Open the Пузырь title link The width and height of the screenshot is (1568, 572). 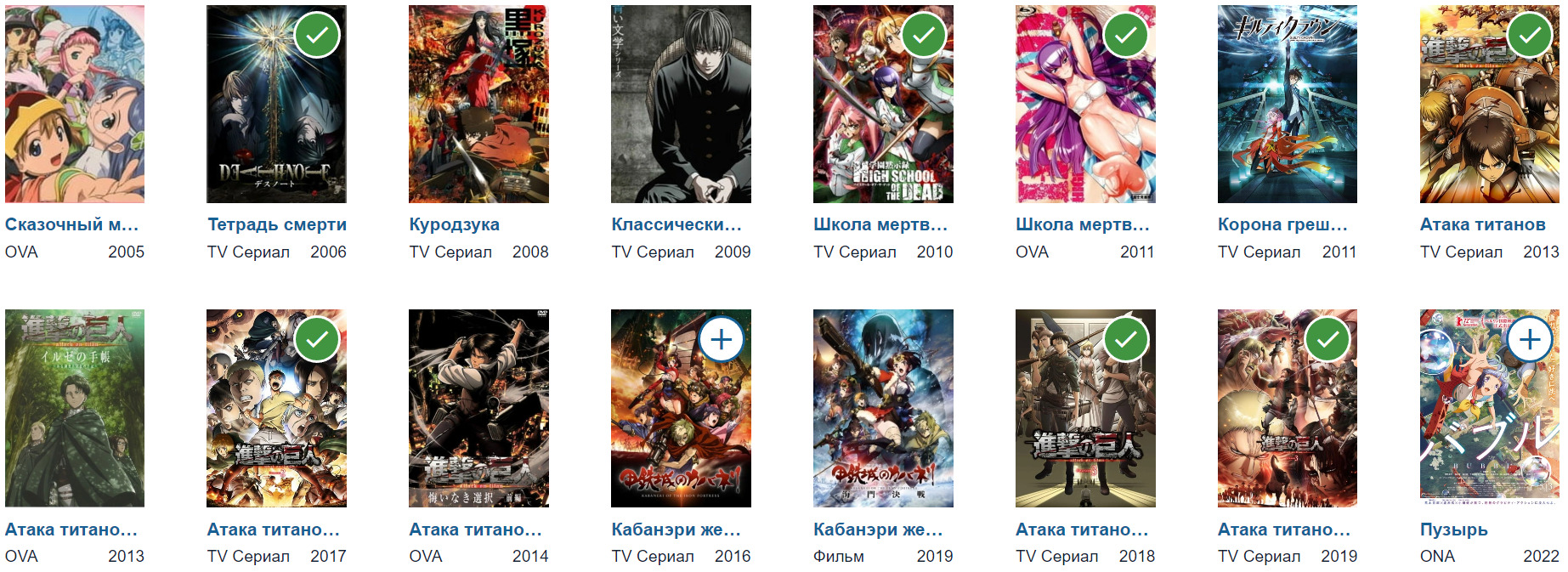(1454, 530)
